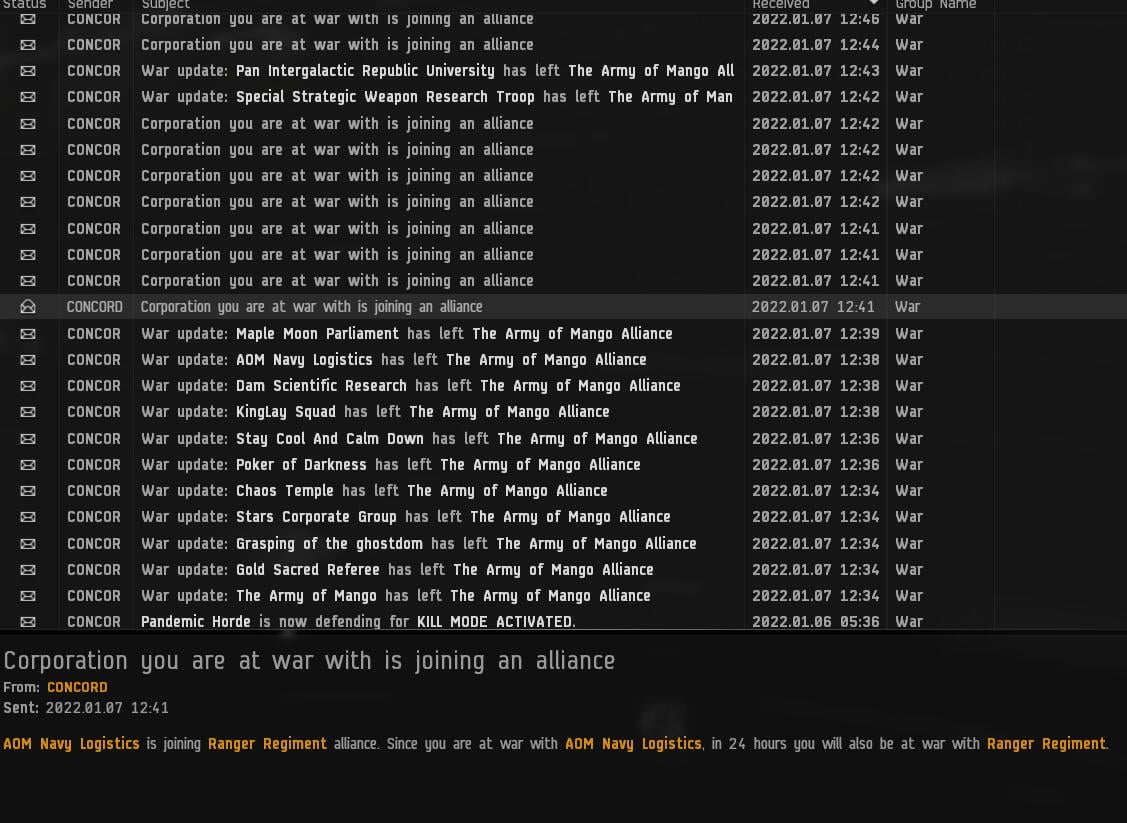Click envelope icon for Pandemic Horde defending mail

pyautogui.click(x=28, y=622)
